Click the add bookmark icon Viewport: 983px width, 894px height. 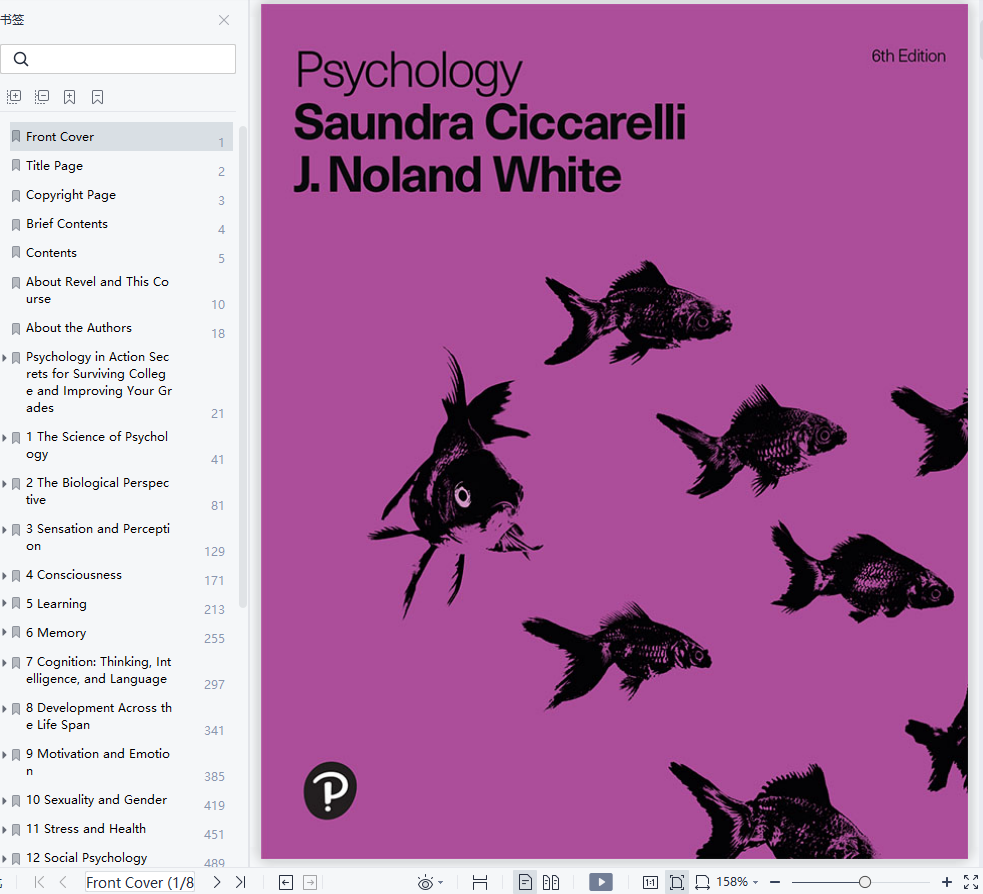(x=70, y=97)
